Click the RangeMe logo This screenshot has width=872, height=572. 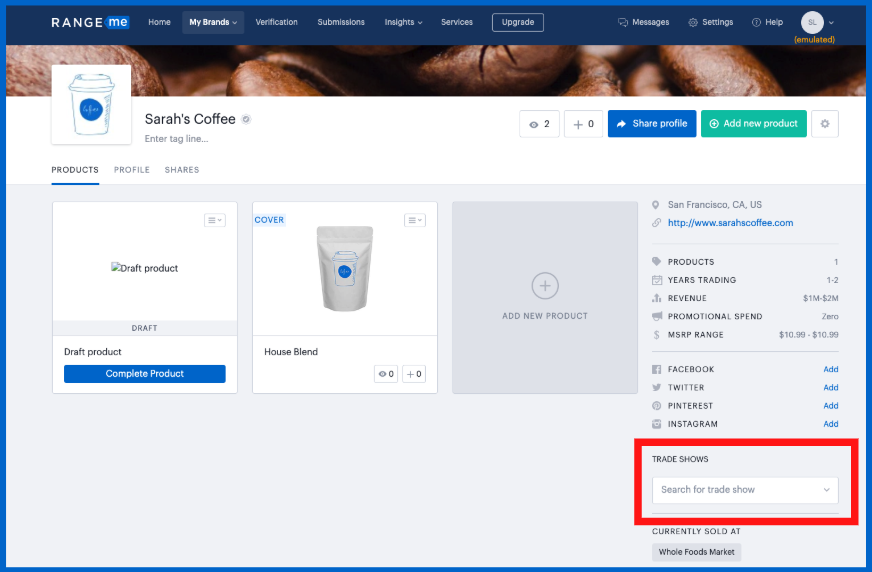tap(90, 22)
